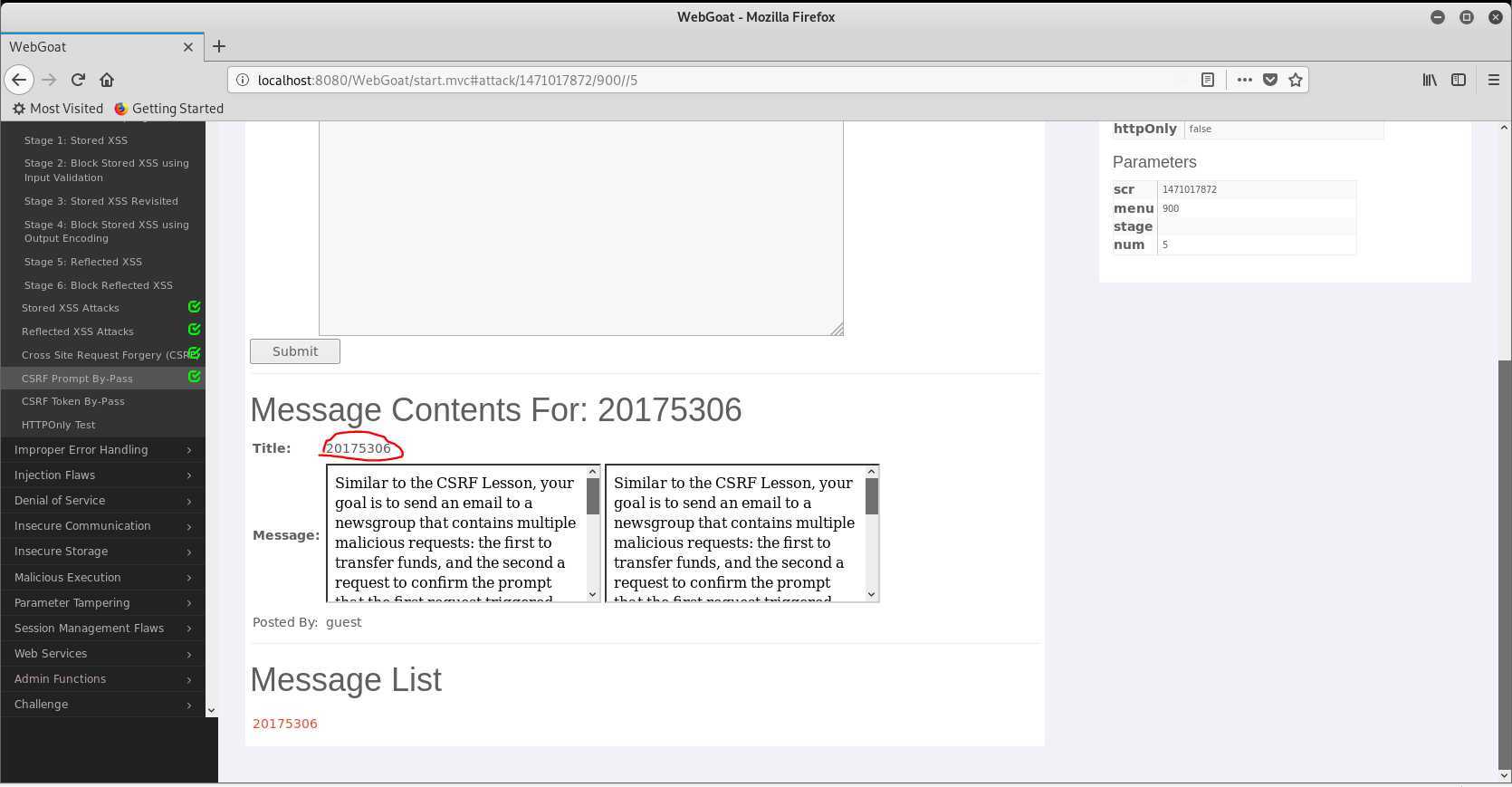Viewport: 1512px width, 787px height.
Task: Expand Challenge category
Action: pyautogui.click(x=102, y=705)
